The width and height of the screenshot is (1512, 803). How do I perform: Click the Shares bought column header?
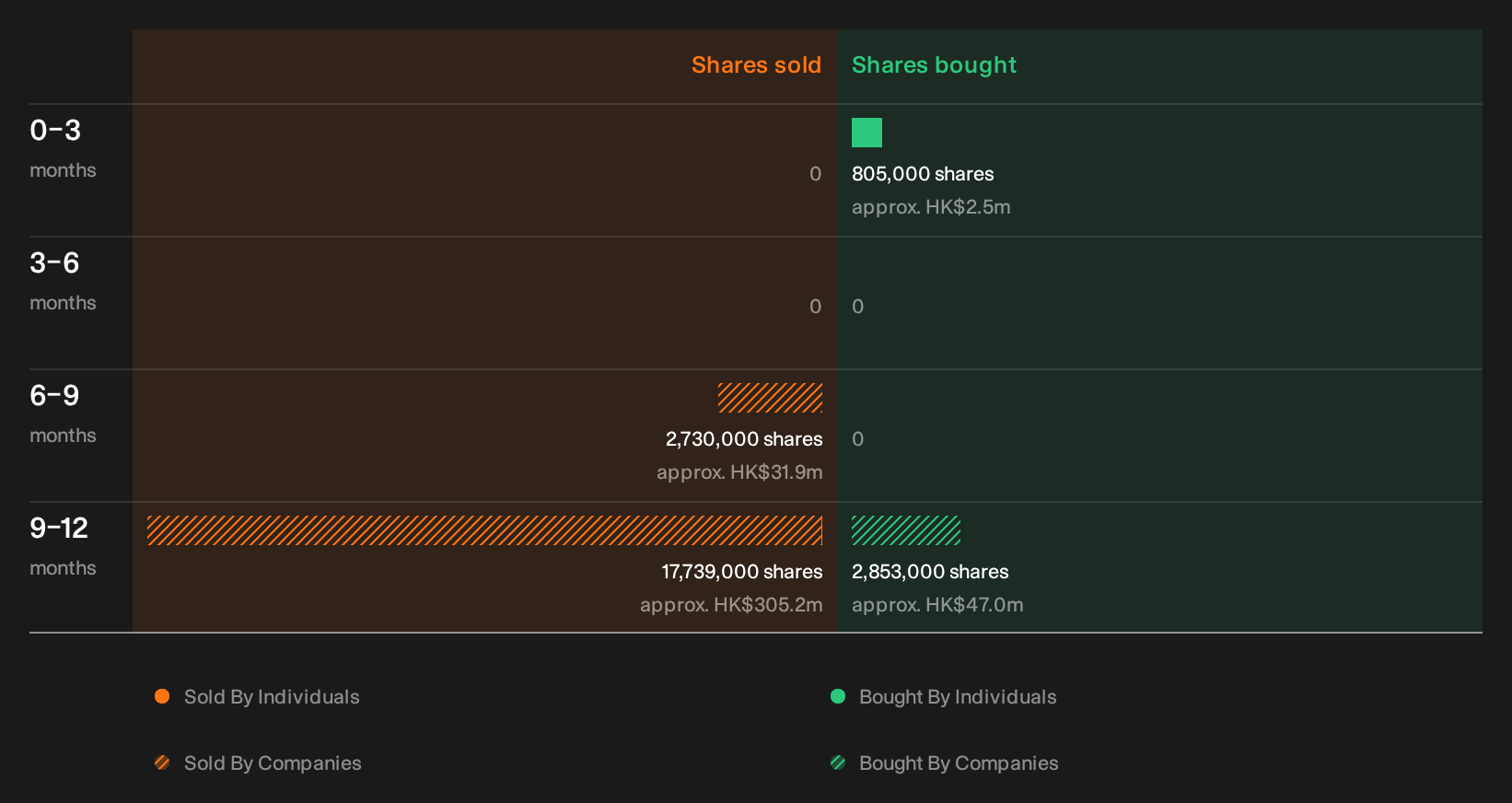coord(934,65)
